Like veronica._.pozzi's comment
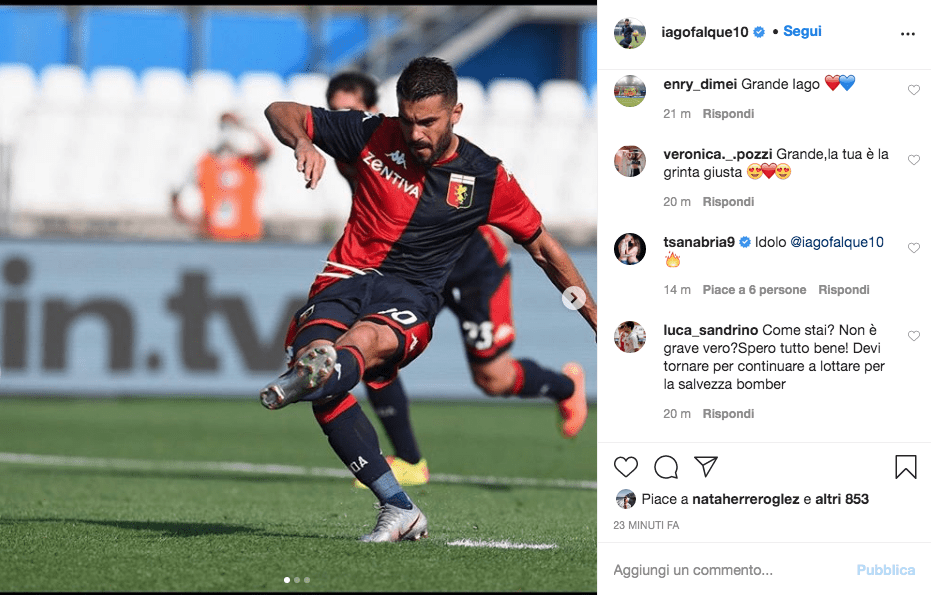Screen dimensions: 931x595 914,160
